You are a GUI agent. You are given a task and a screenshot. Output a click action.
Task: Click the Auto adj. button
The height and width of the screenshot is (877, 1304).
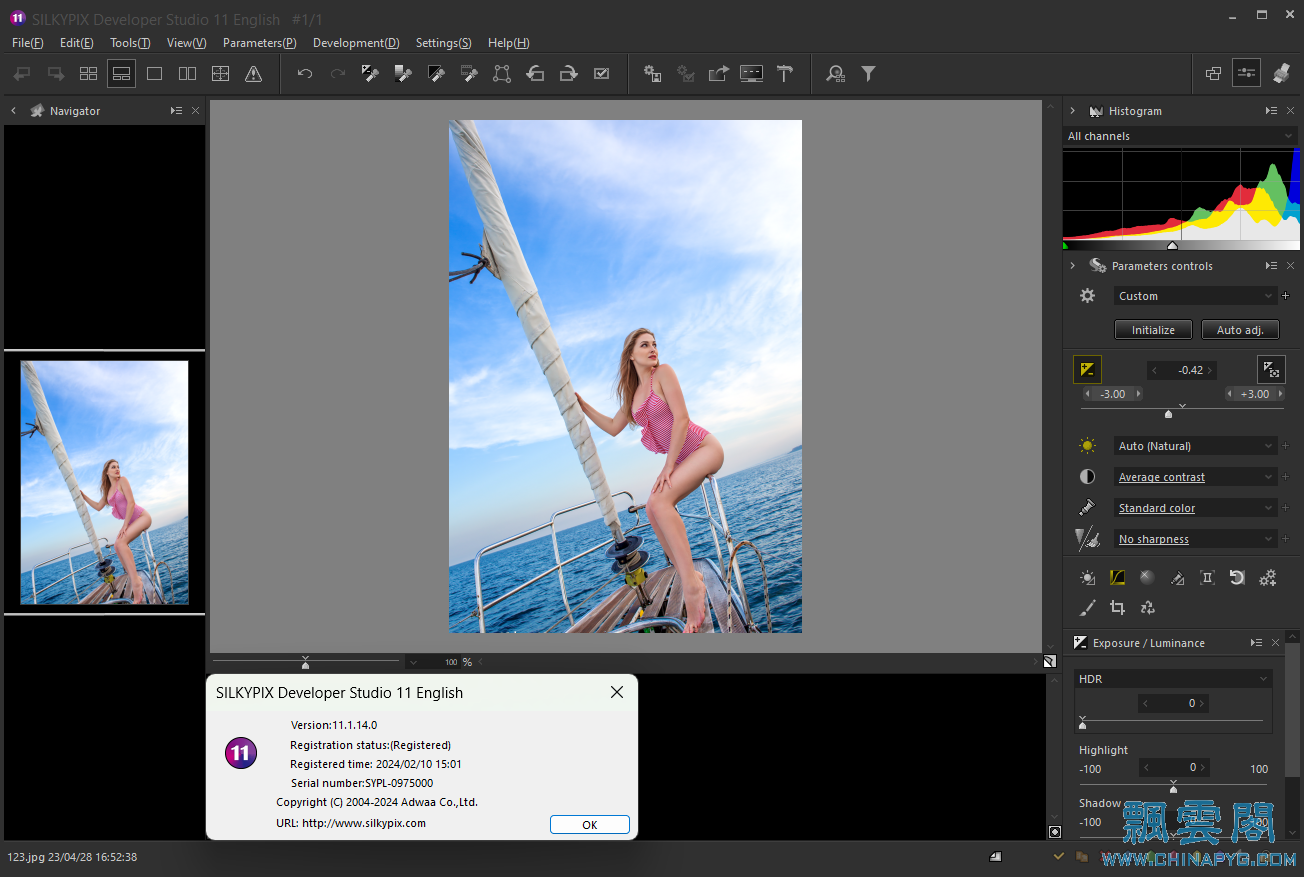click(1240, 330)
